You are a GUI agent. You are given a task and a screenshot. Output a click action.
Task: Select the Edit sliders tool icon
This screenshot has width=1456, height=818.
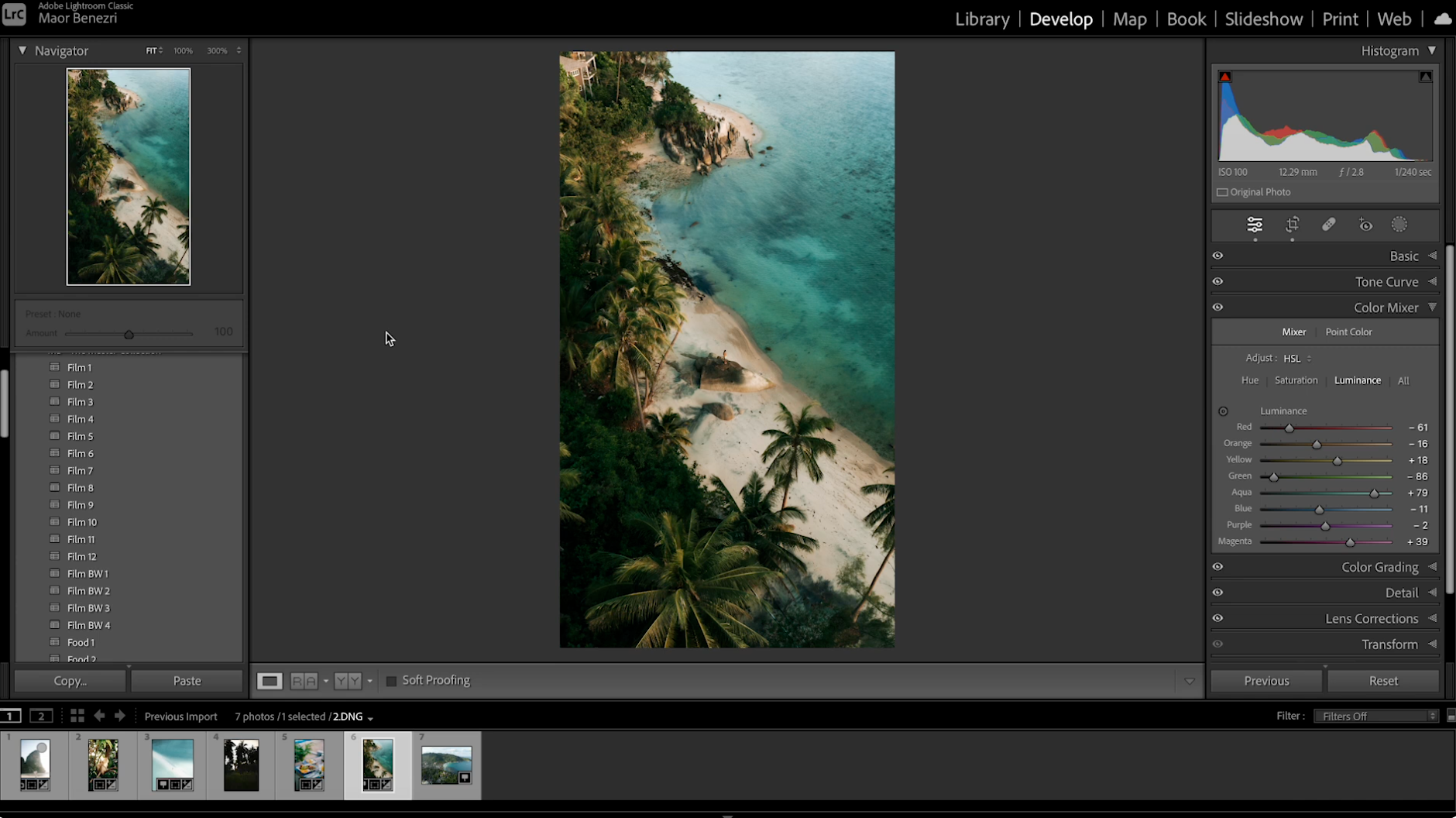tap(1255, 225)
